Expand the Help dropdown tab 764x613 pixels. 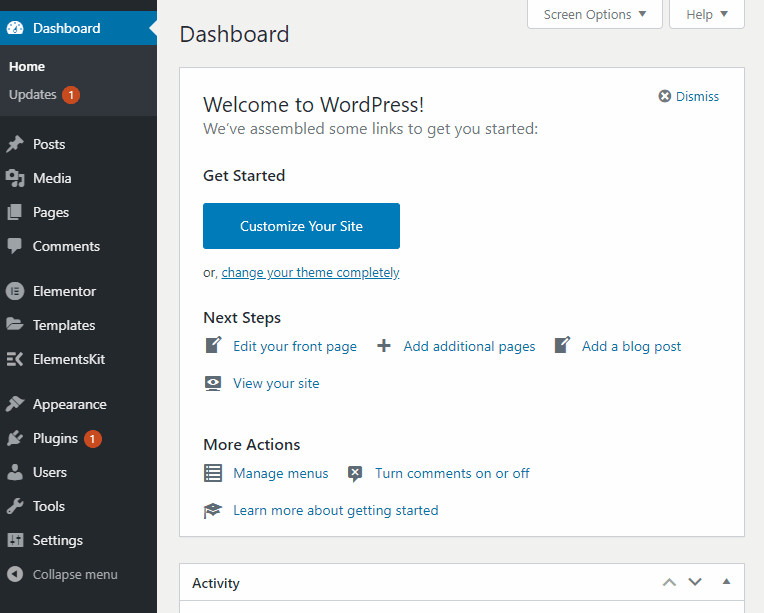pos(707,15)
